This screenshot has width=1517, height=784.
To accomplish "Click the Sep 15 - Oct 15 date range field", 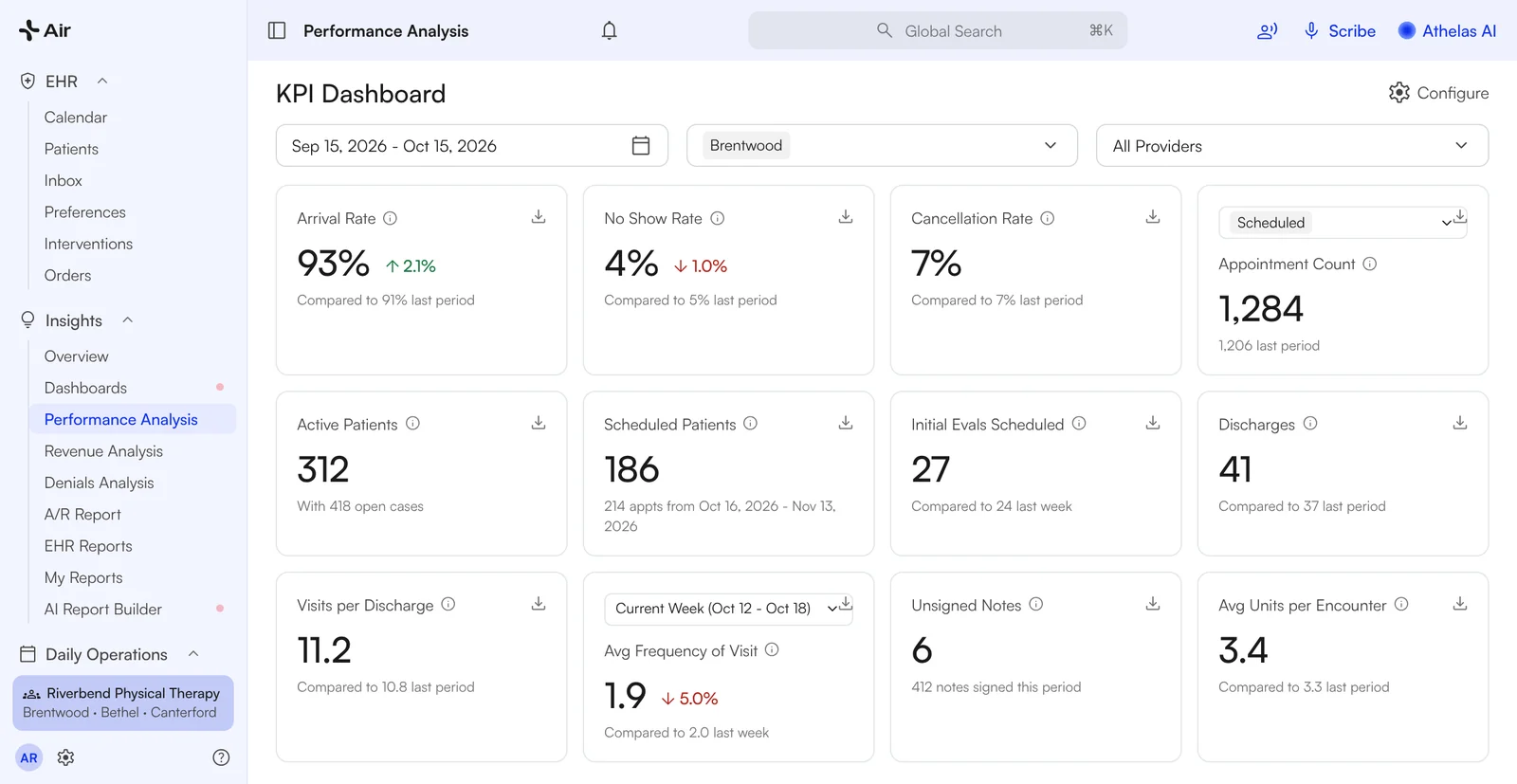I will 471,145.
